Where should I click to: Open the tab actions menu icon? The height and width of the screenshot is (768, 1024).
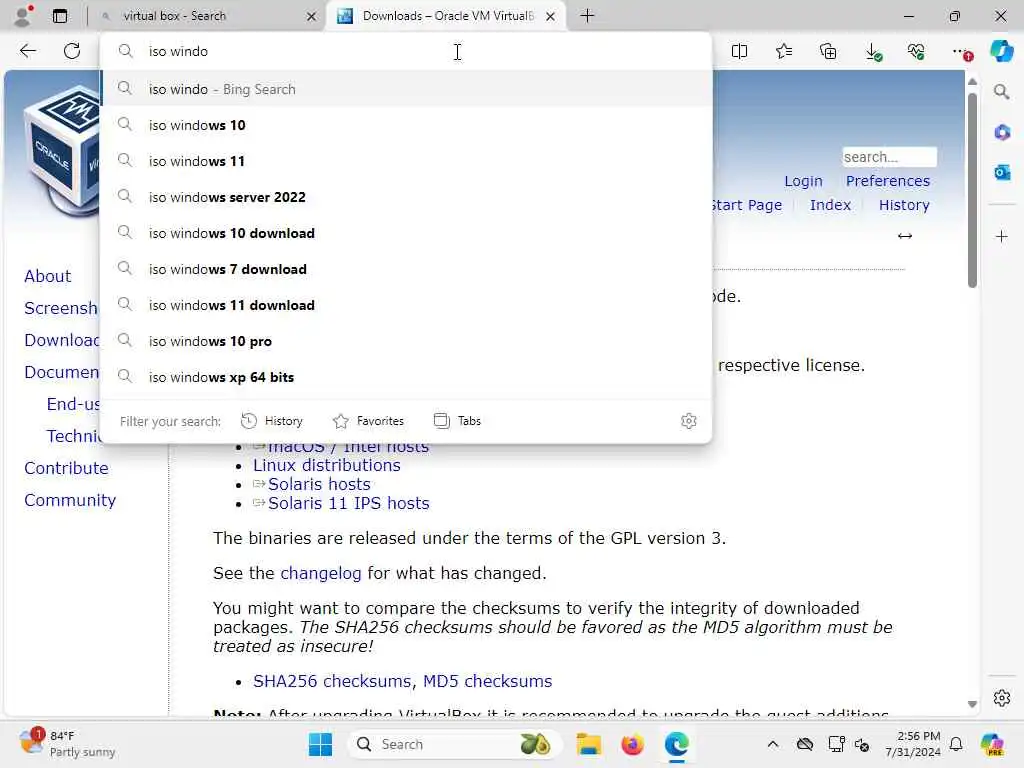click(x=60, y=16)
